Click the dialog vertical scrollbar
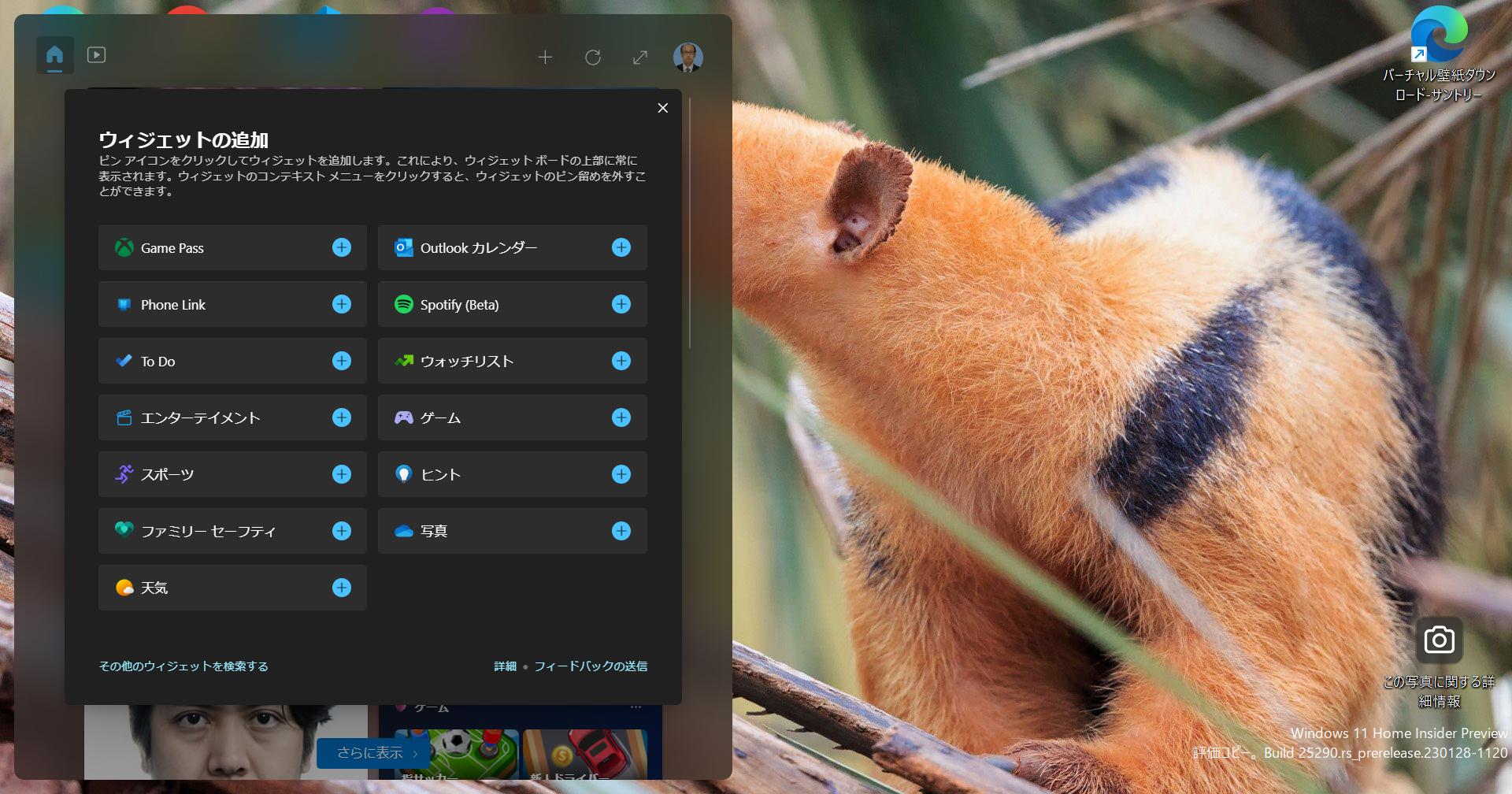The width and height of the screenshot is (1512, 794). tap(690, 223)
